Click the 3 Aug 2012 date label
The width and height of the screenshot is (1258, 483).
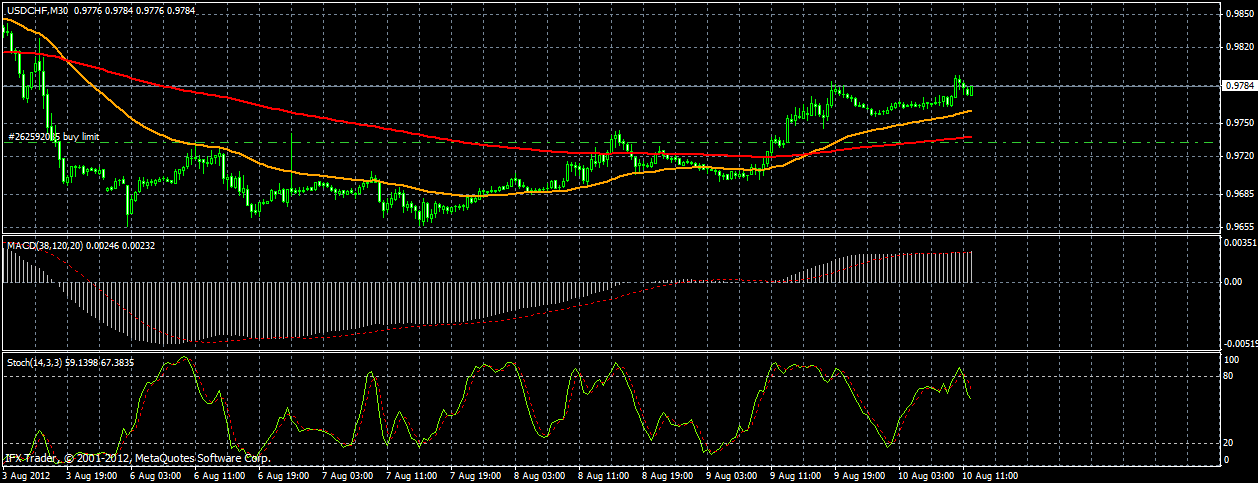[24, 476]
